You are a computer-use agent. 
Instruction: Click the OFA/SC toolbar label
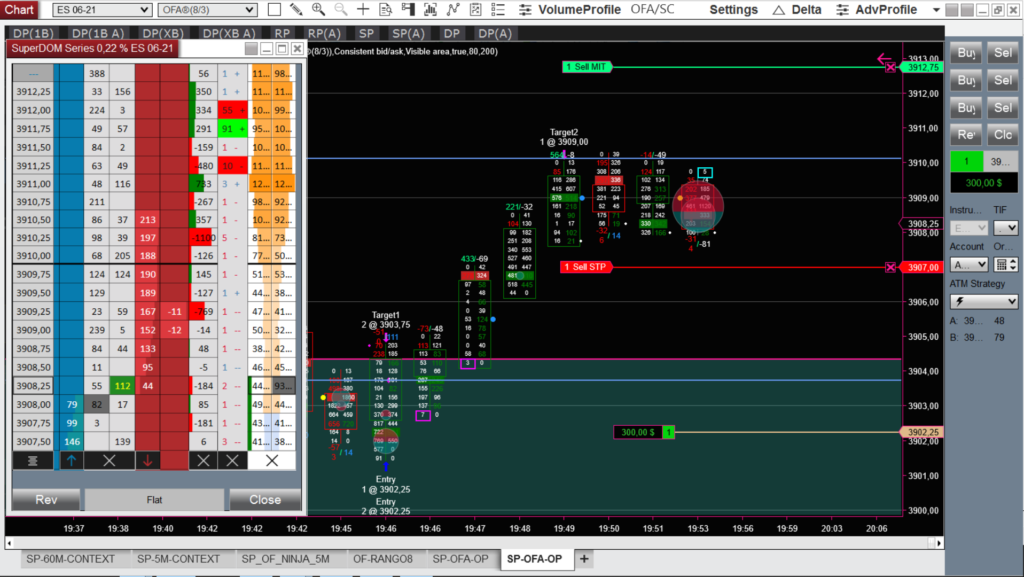pyautogui.click(x=652, y=10)
